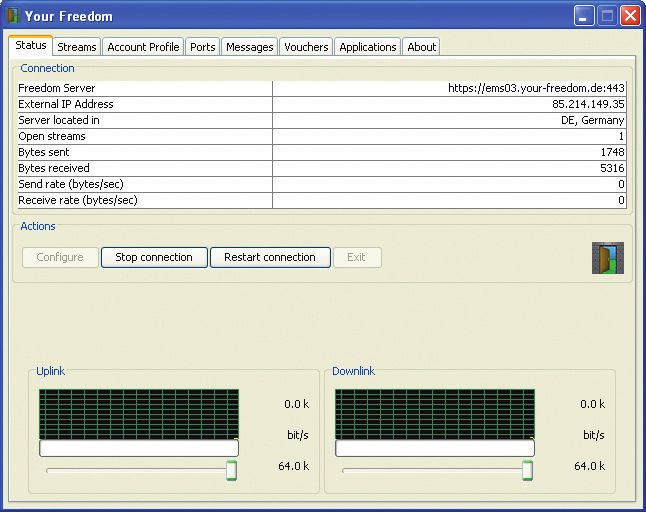
Task: Click the open door logo icon
Action: [608, 258]
